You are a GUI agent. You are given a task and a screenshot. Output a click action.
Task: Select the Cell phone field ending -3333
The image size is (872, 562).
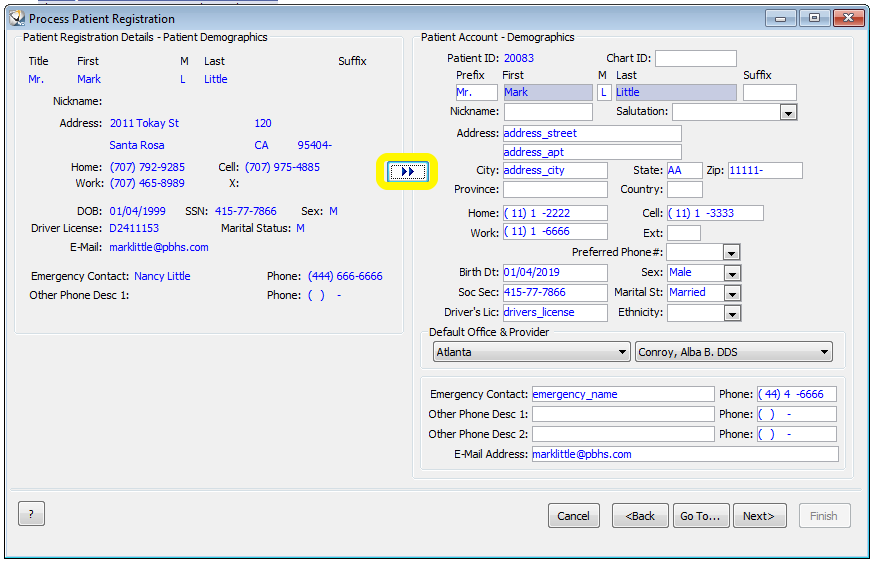(x=715, y=213)
